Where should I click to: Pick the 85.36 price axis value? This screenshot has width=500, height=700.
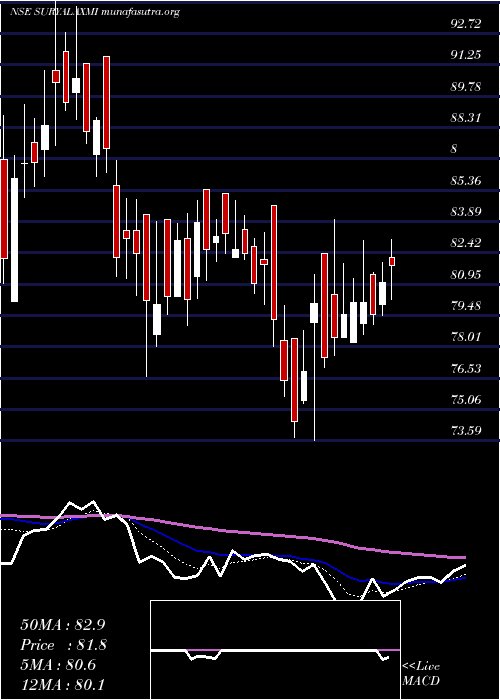(x=466, y=181)
